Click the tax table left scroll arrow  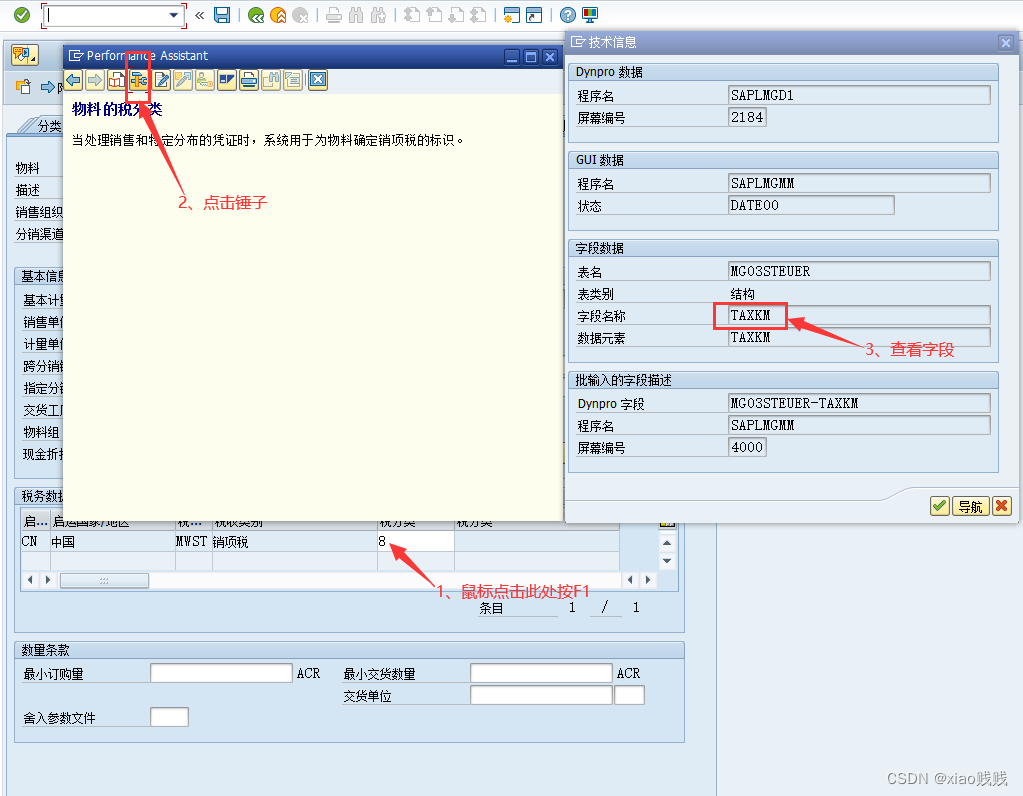pos(29,579)
